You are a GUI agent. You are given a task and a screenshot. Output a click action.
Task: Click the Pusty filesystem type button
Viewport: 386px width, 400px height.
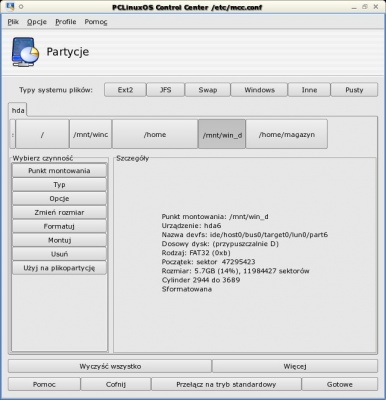tap(354, 90)
